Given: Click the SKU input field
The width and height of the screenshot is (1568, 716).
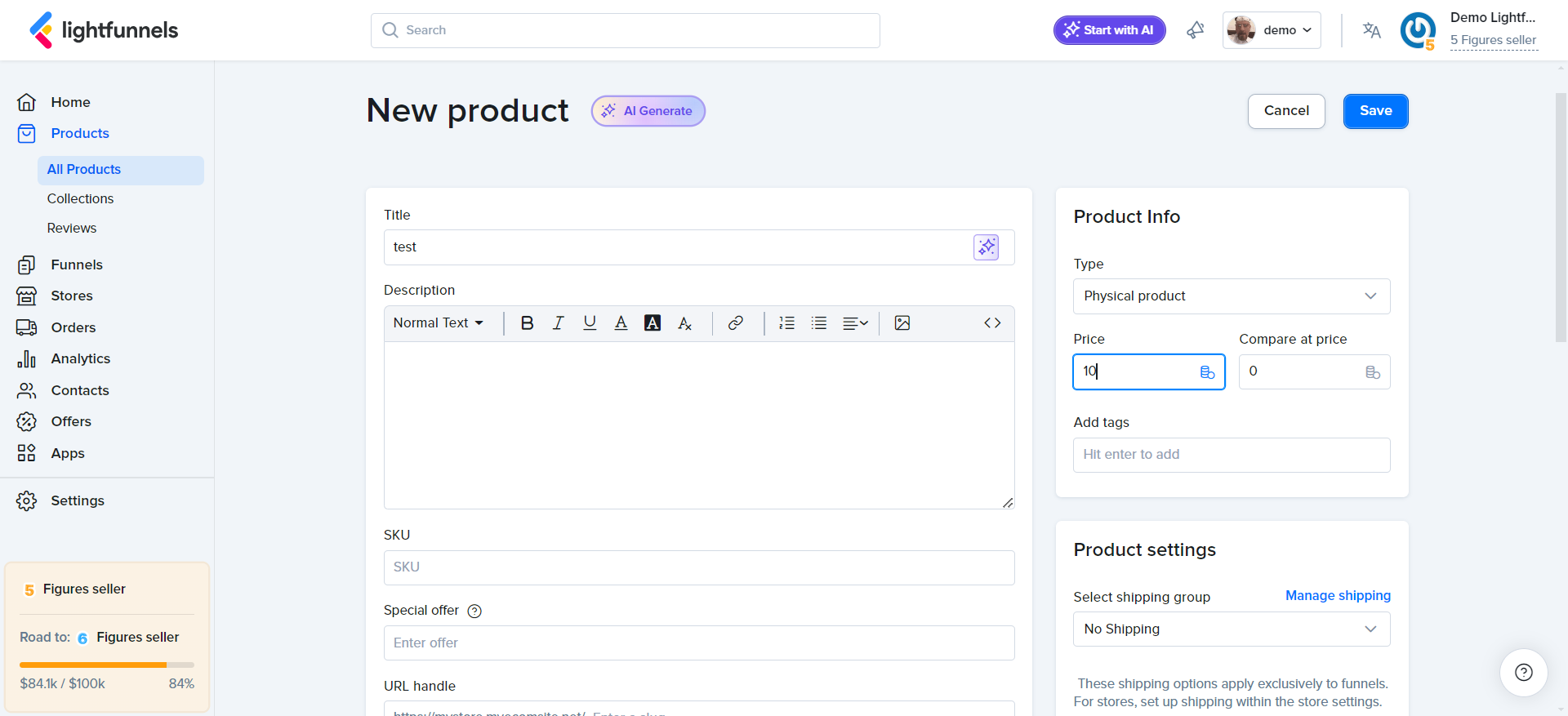Looking at the screenshot, I should (699, 567).
